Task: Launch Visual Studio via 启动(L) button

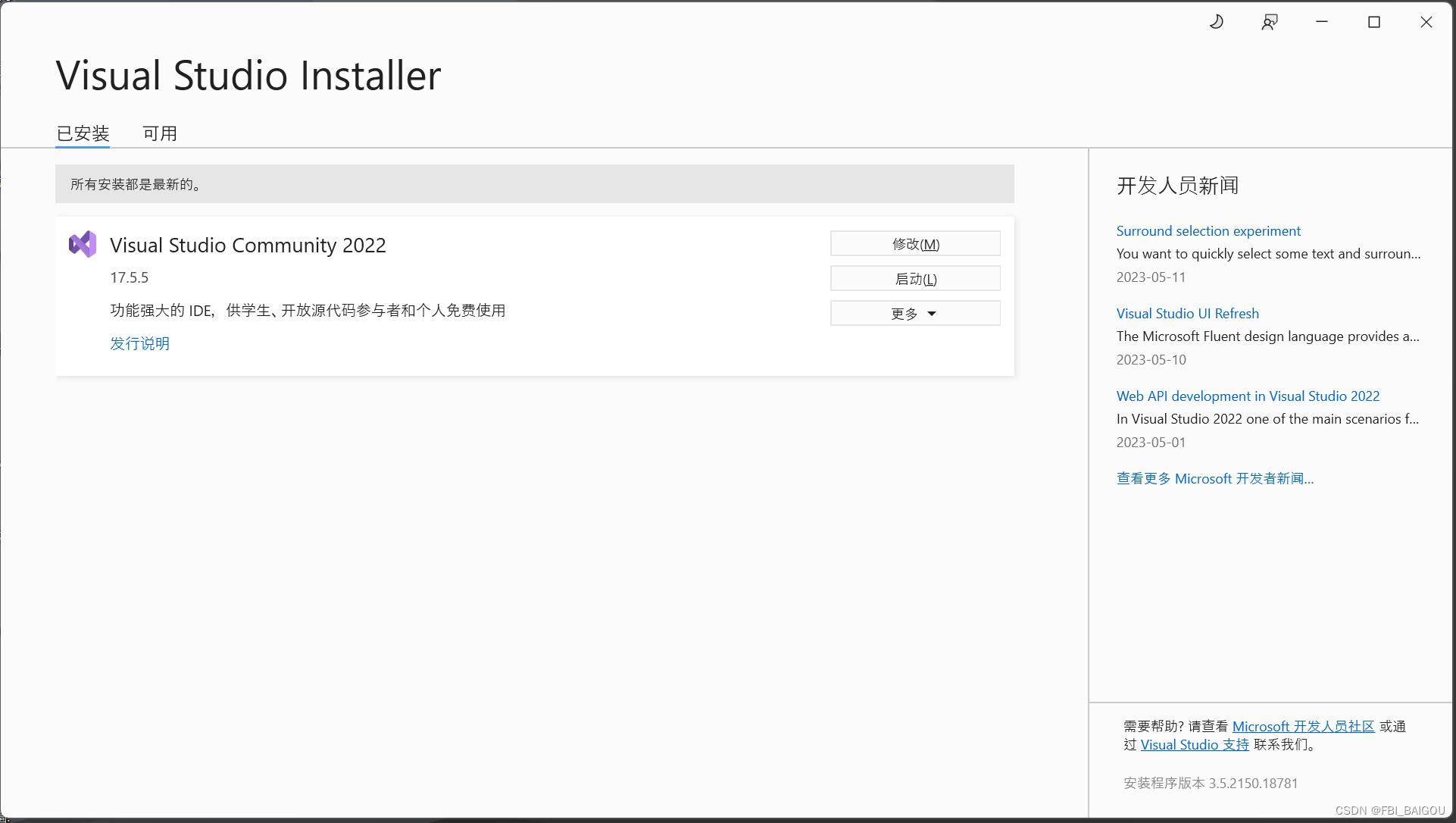Action: tap(914, 278)
